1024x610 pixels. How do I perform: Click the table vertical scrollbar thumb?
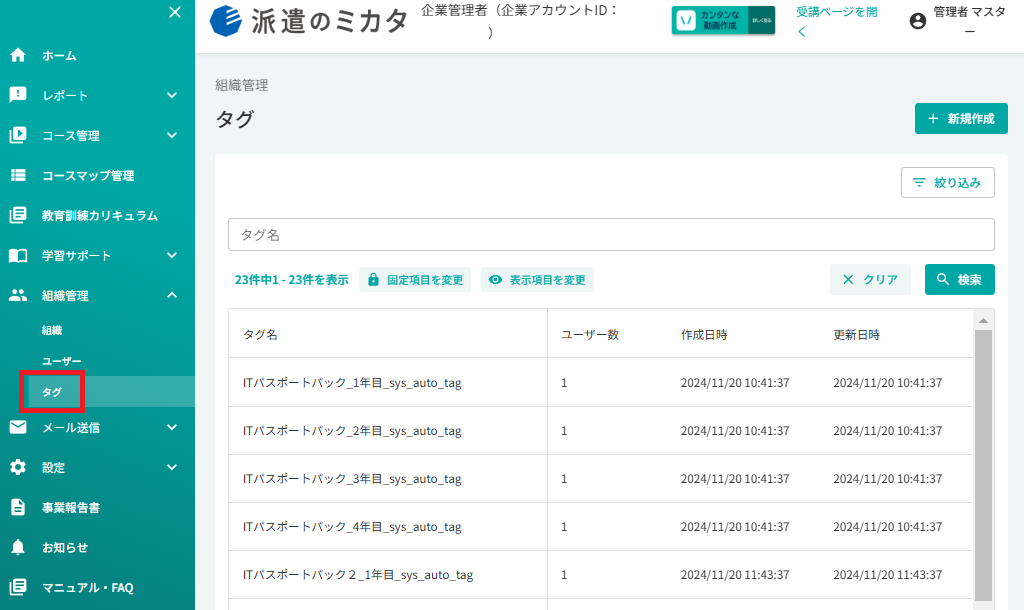(983, 465)
